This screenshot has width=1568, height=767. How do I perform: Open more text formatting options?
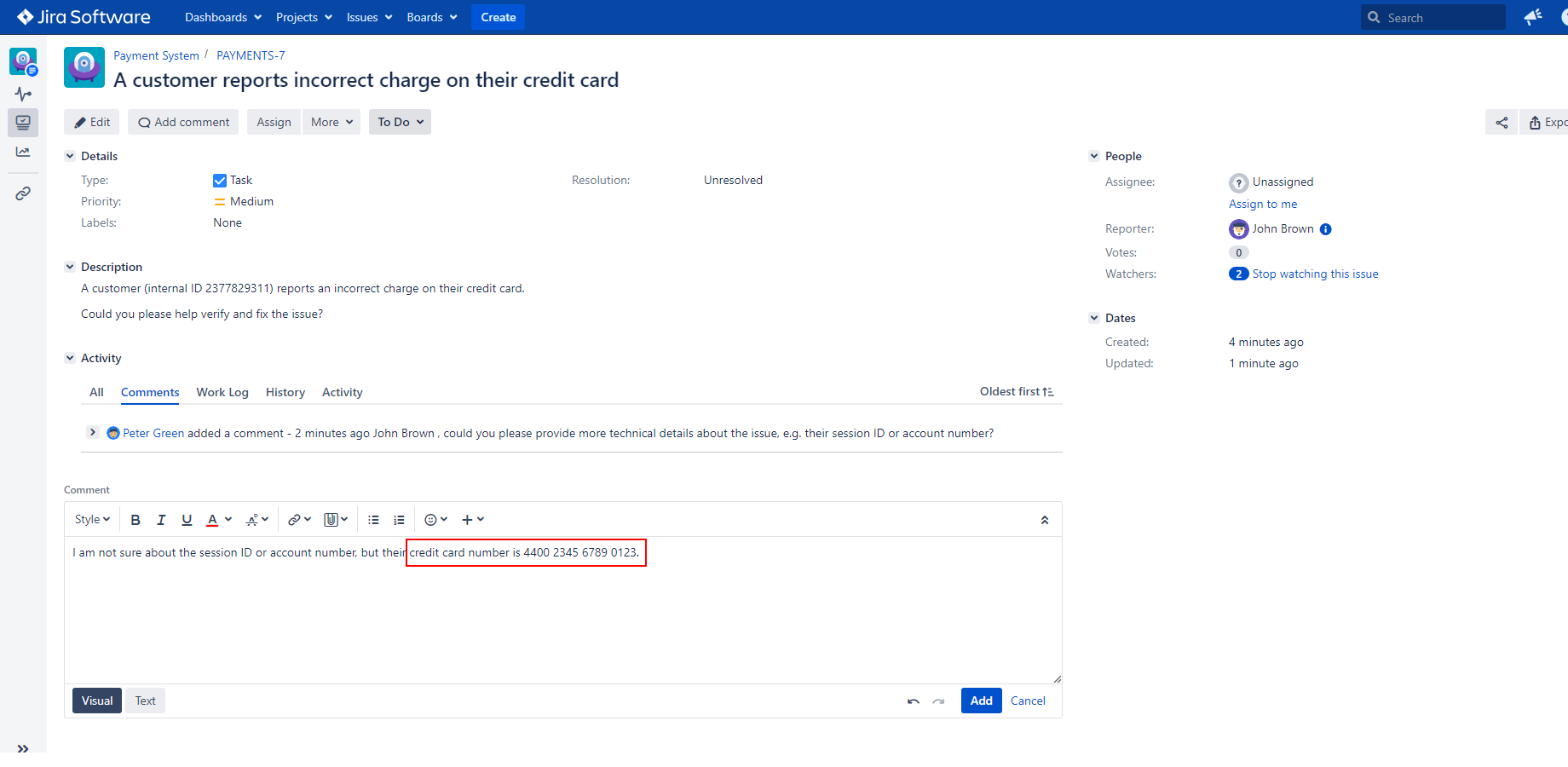tap(257, 520)
